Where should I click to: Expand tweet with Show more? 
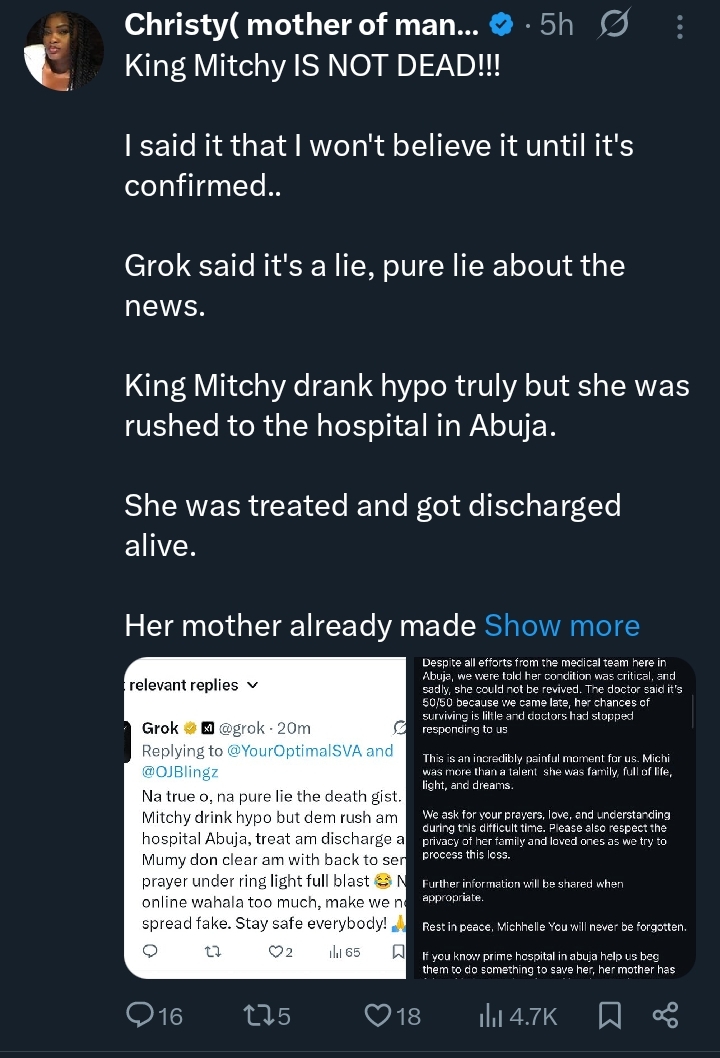click(562, 626)
